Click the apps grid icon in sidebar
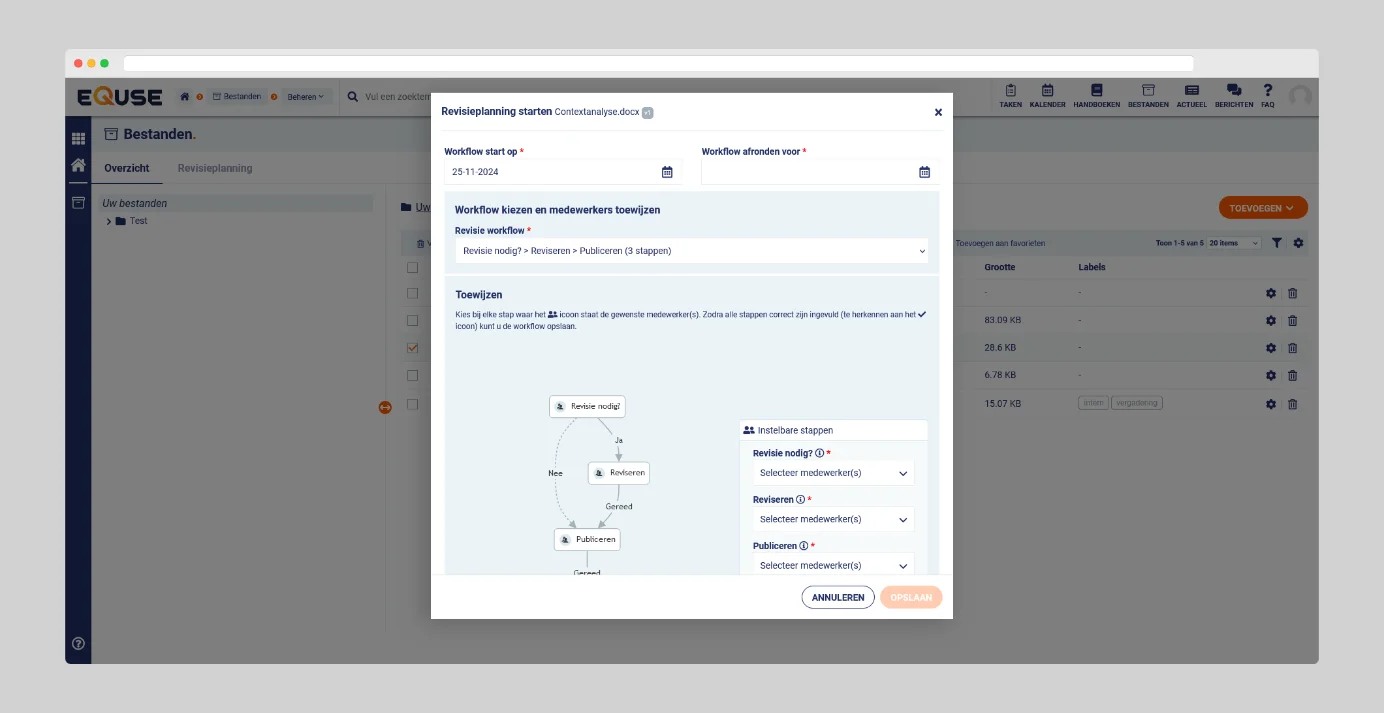This screenshot has height=713, width=1384. point(78,138)
